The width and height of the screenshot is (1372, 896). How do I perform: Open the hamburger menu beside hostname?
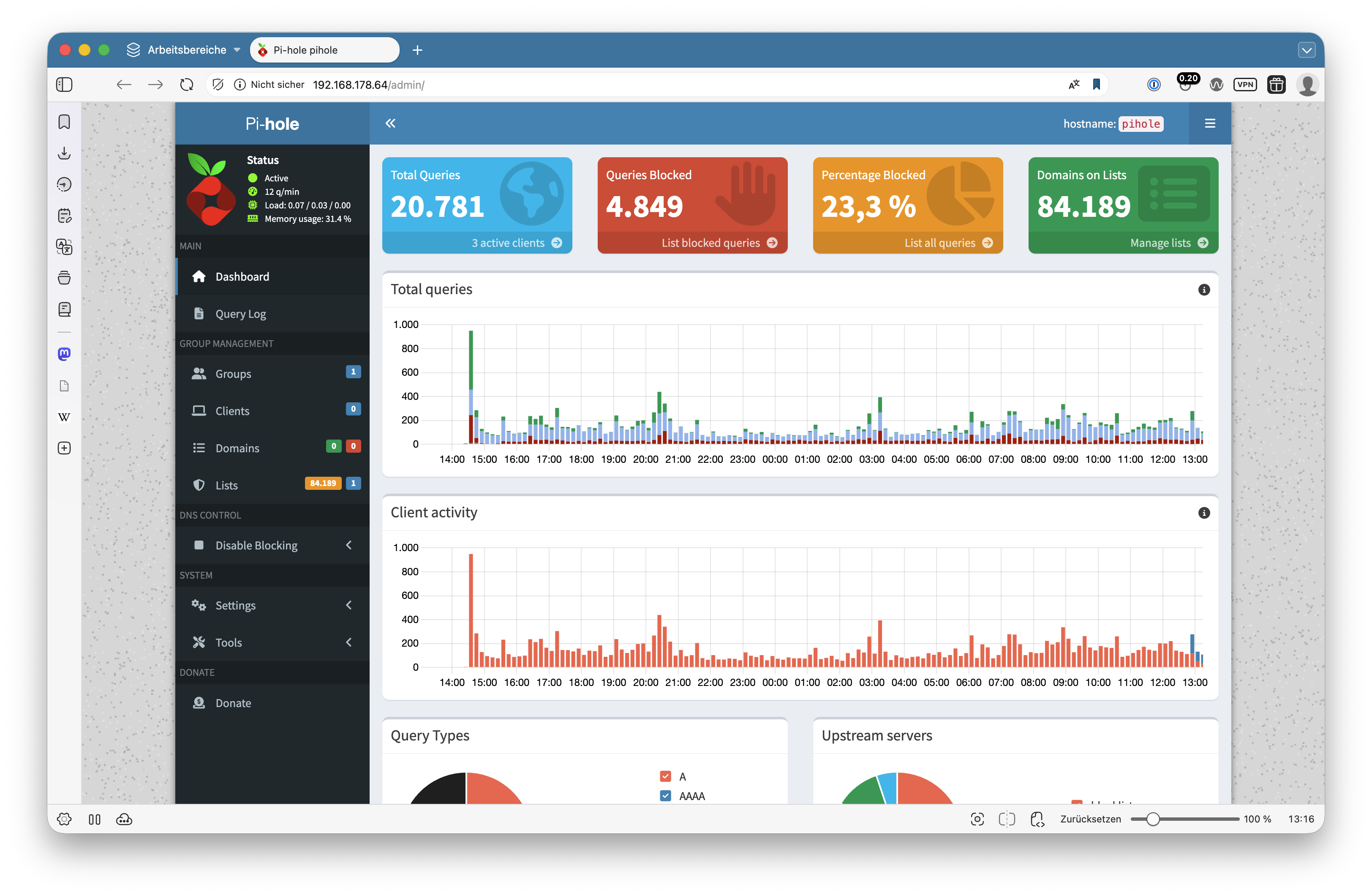coord(1209,123)
